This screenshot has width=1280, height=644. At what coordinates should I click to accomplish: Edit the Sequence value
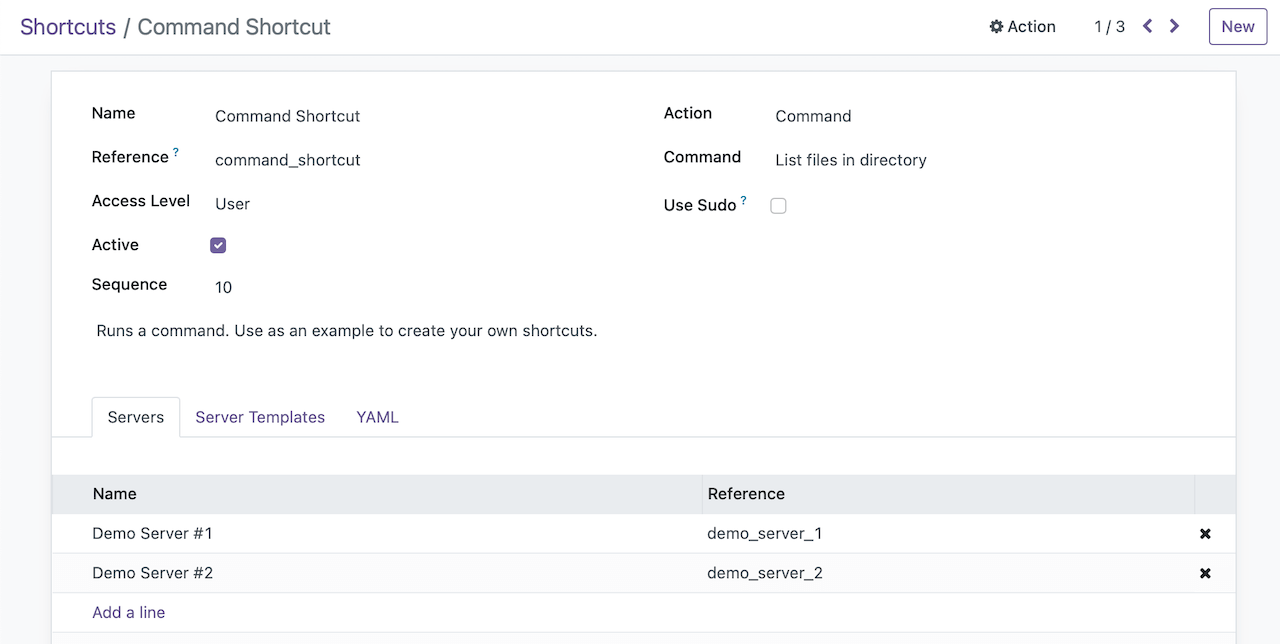click(223, 287)
